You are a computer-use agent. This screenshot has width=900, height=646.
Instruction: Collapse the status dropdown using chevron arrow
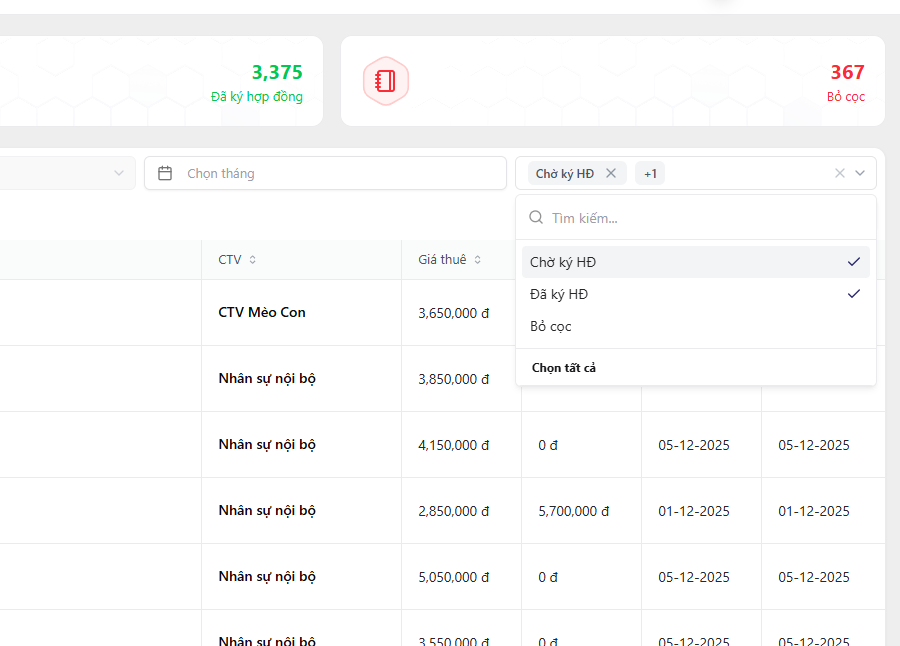tap(860, 173)
